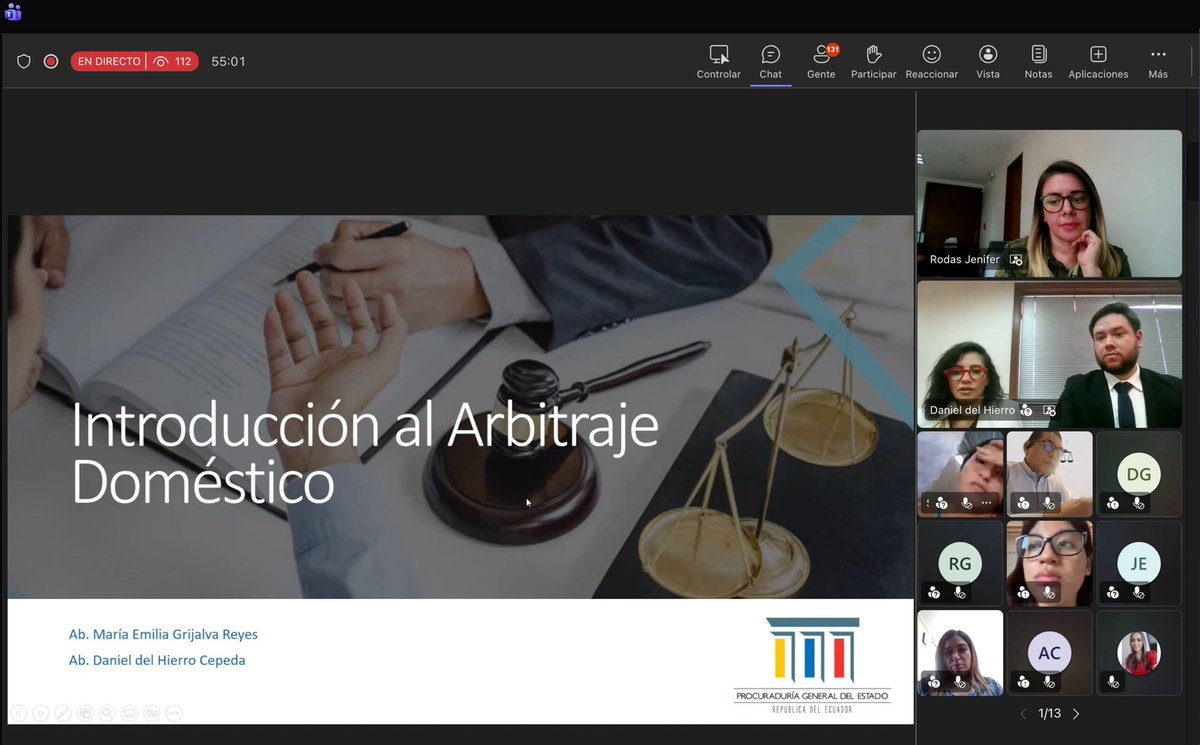Click Procuraduría General del Estado logo
The image size is (1200, 745).
[812, 665]
